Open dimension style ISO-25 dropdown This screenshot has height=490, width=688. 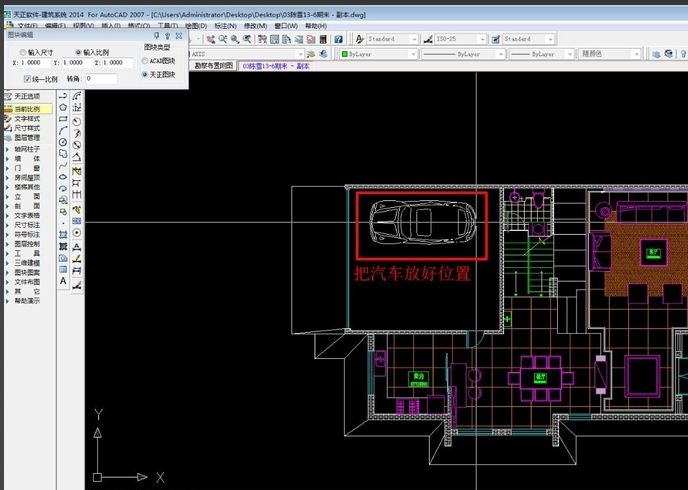460,39
